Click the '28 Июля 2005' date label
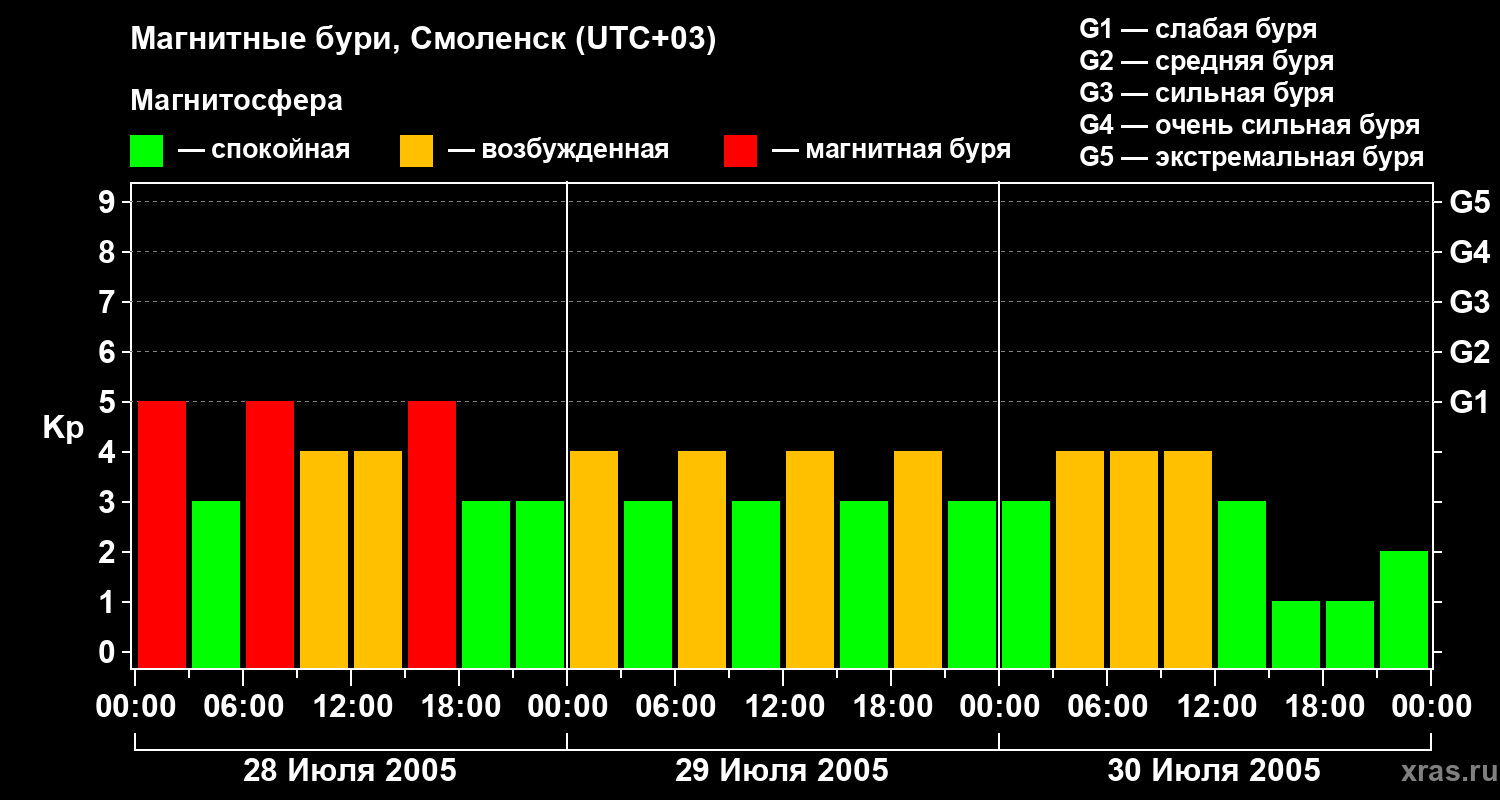 [x=350, y=771]
